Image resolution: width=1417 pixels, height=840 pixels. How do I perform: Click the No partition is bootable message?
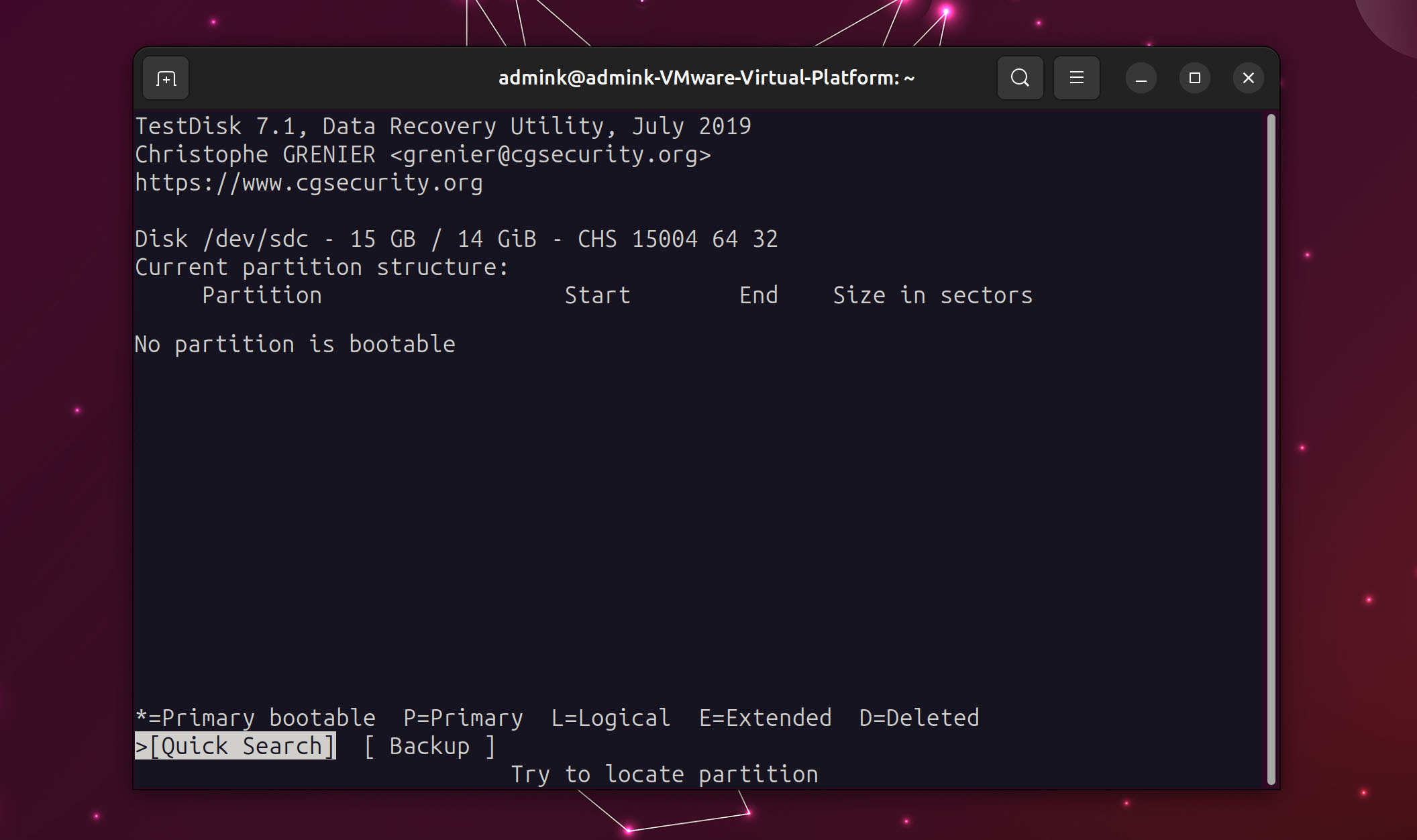tap(295, 344)
